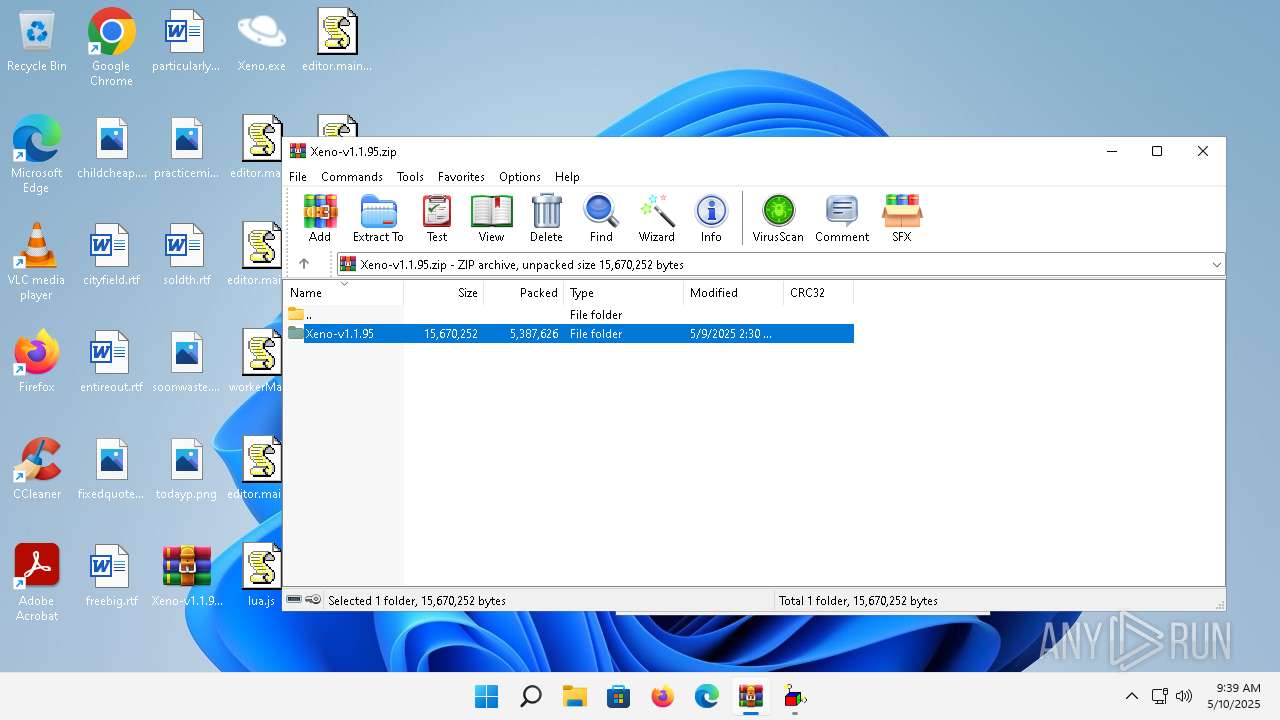
Task: Select the cityfield.rtf desktop file
Action: pos(111,256)
